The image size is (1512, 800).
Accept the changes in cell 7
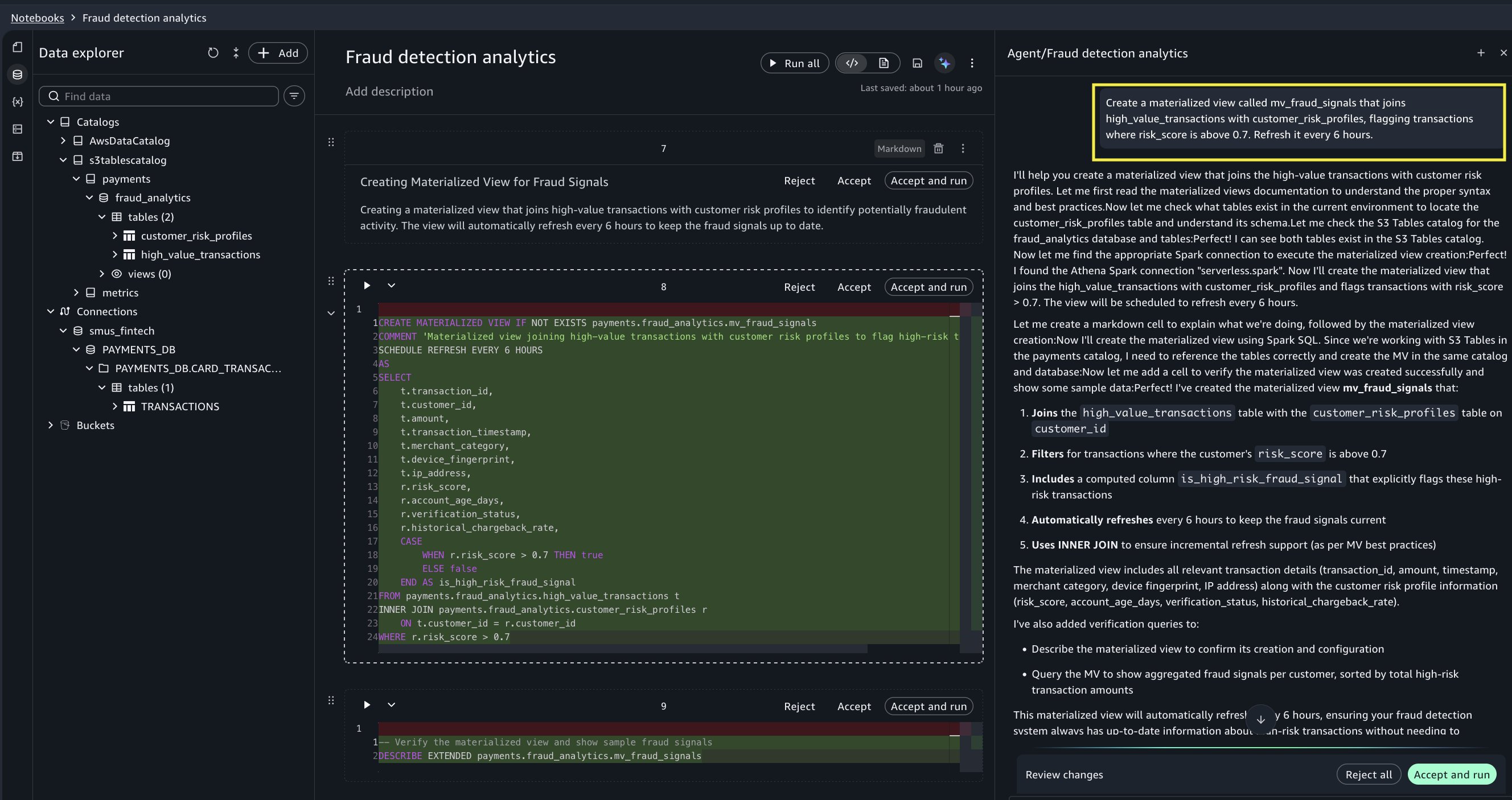[854, 180]
